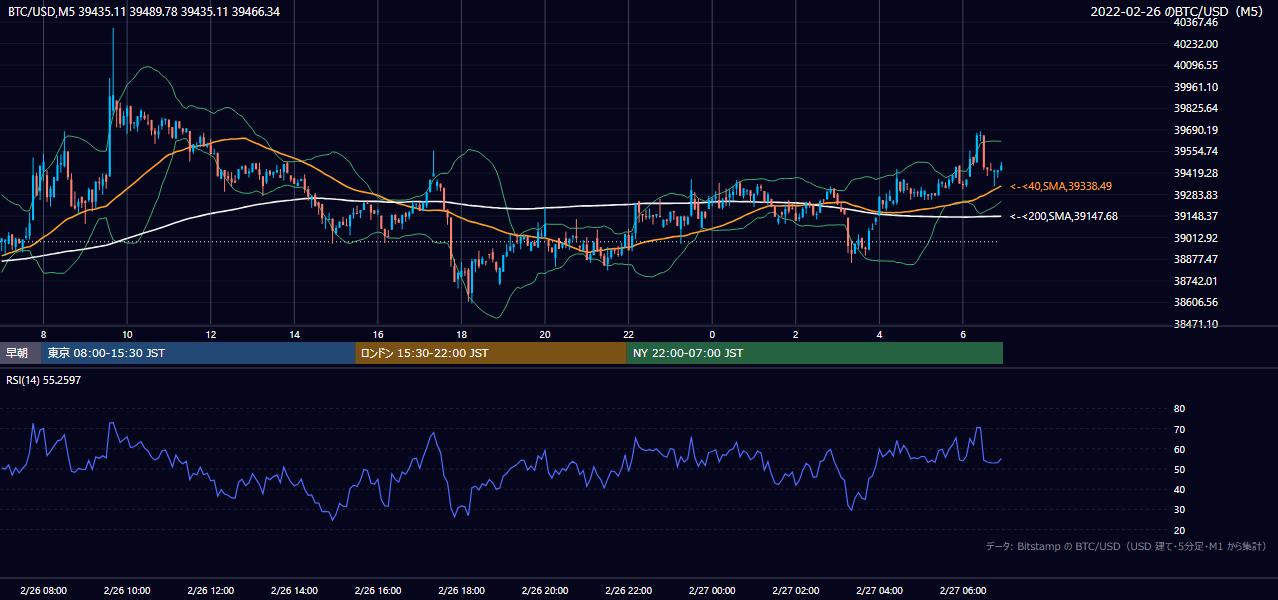Image resolution: width=1278 pixels, height=600 pixels.
Task: Click hour label 10 under the price chart
Action: [127, 334]
